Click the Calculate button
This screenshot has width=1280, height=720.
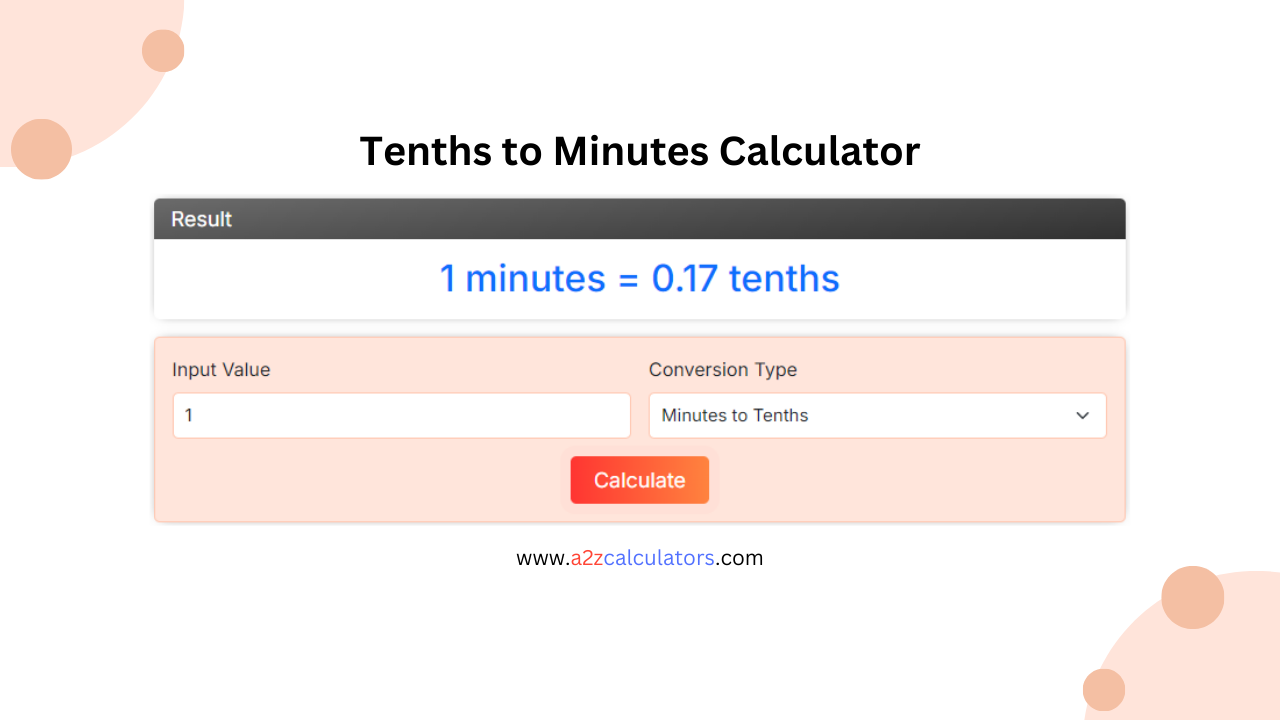(639, 480)
